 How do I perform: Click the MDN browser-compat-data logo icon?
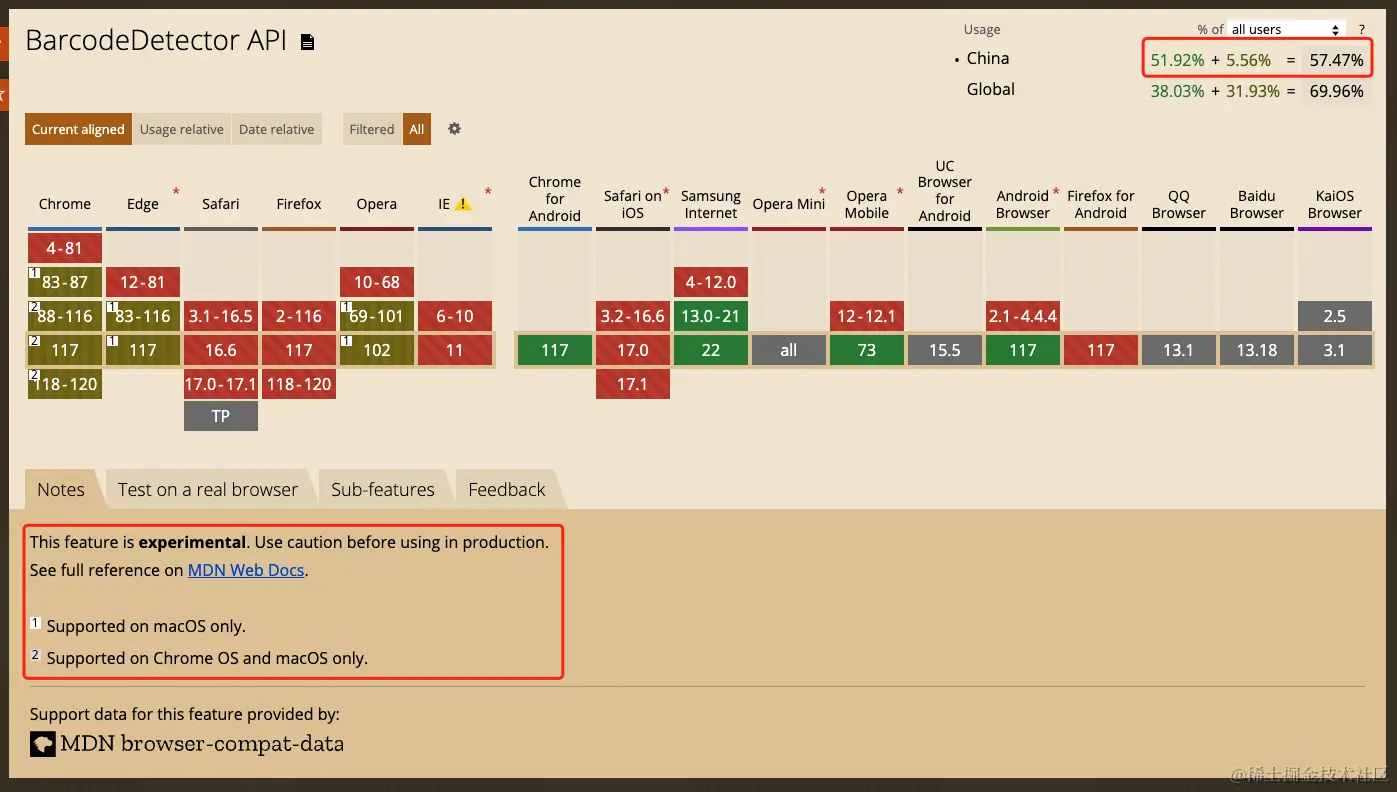click(x=42, y=744)
